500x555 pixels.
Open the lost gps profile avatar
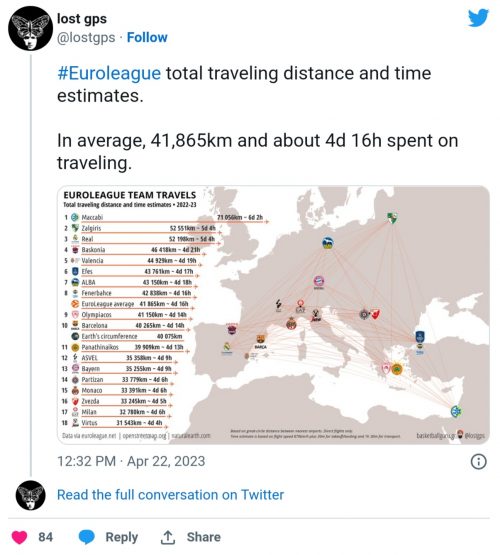tap(30, 28)
